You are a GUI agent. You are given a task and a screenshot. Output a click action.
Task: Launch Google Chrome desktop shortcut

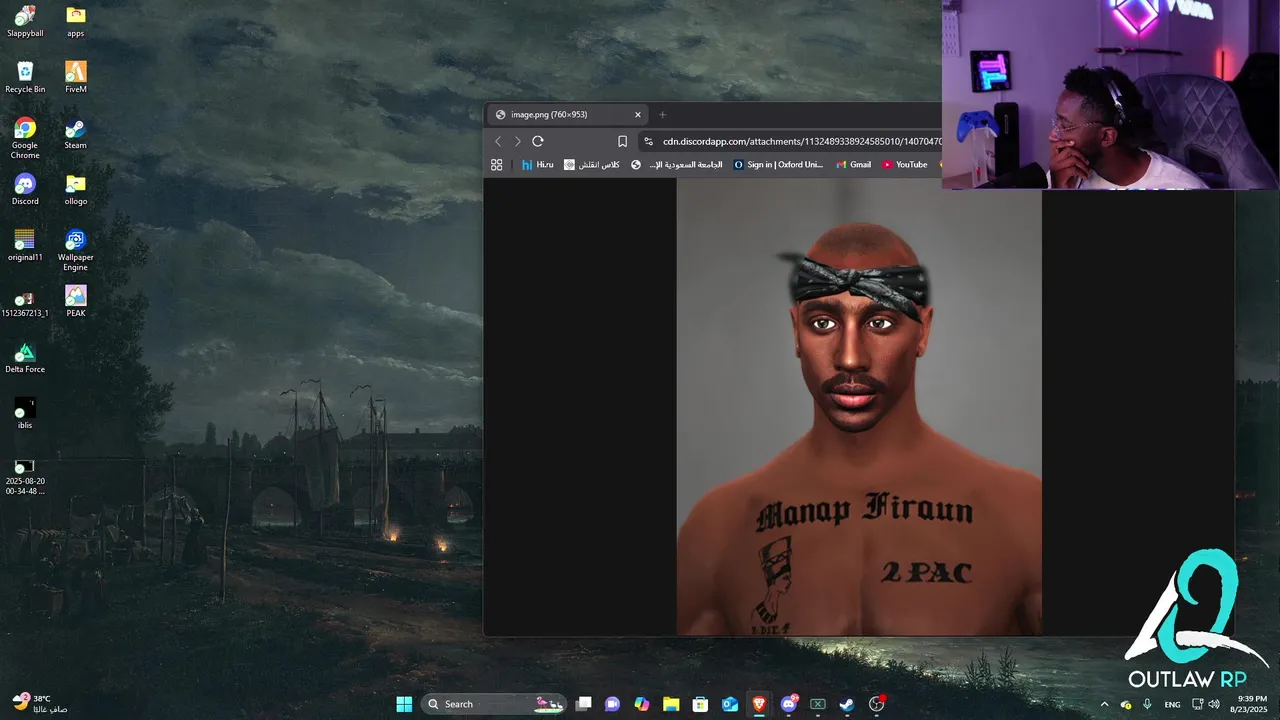point(25,138)
